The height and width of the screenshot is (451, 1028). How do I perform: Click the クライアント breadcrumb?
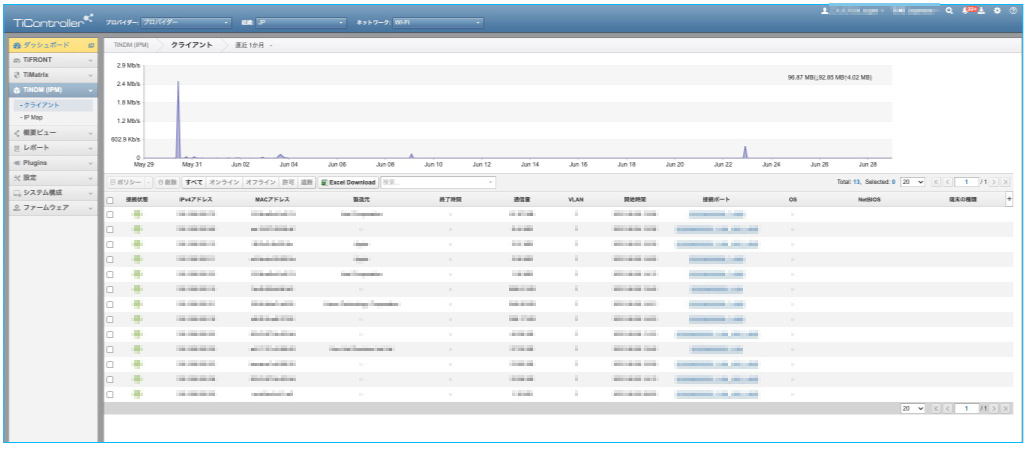pos(191,45)
